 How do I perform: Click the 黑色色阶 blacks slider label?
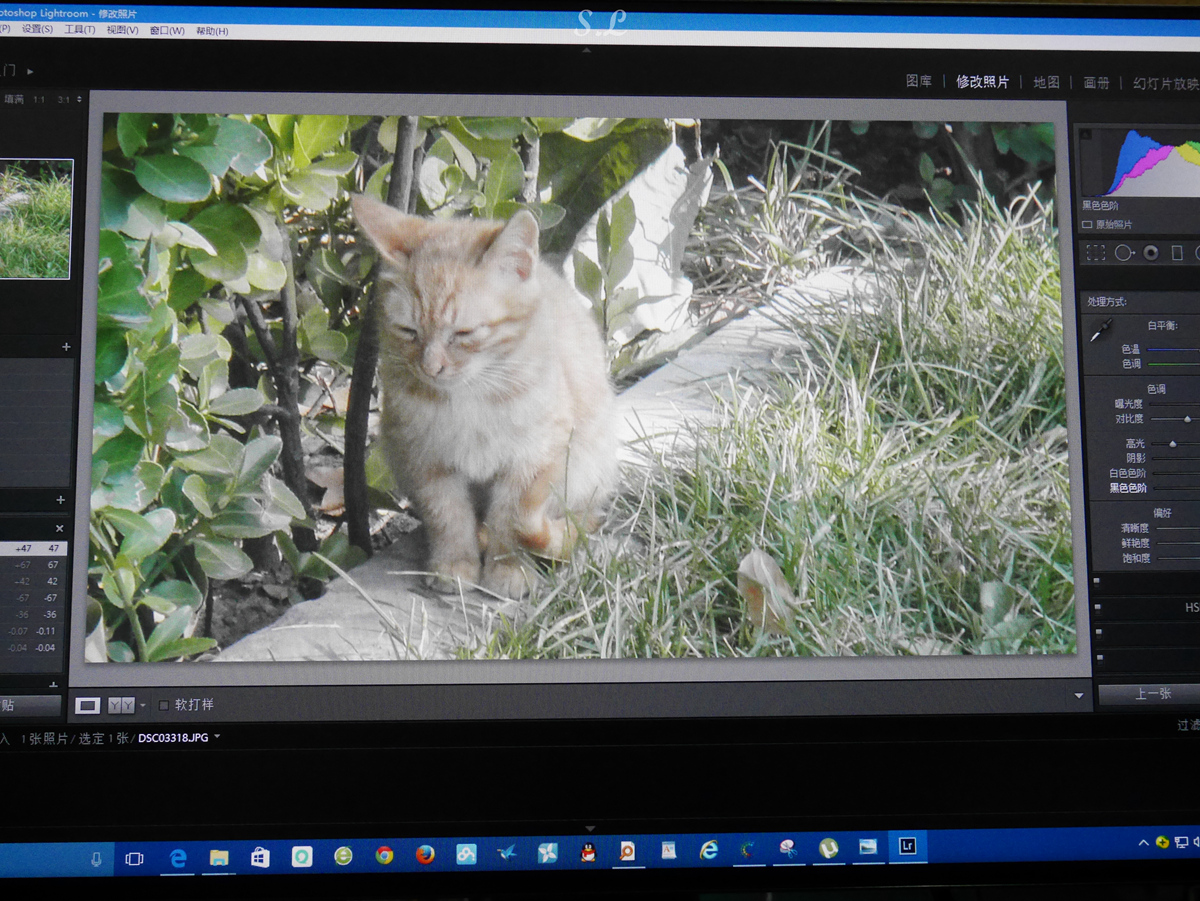[x=1128, y=488]
